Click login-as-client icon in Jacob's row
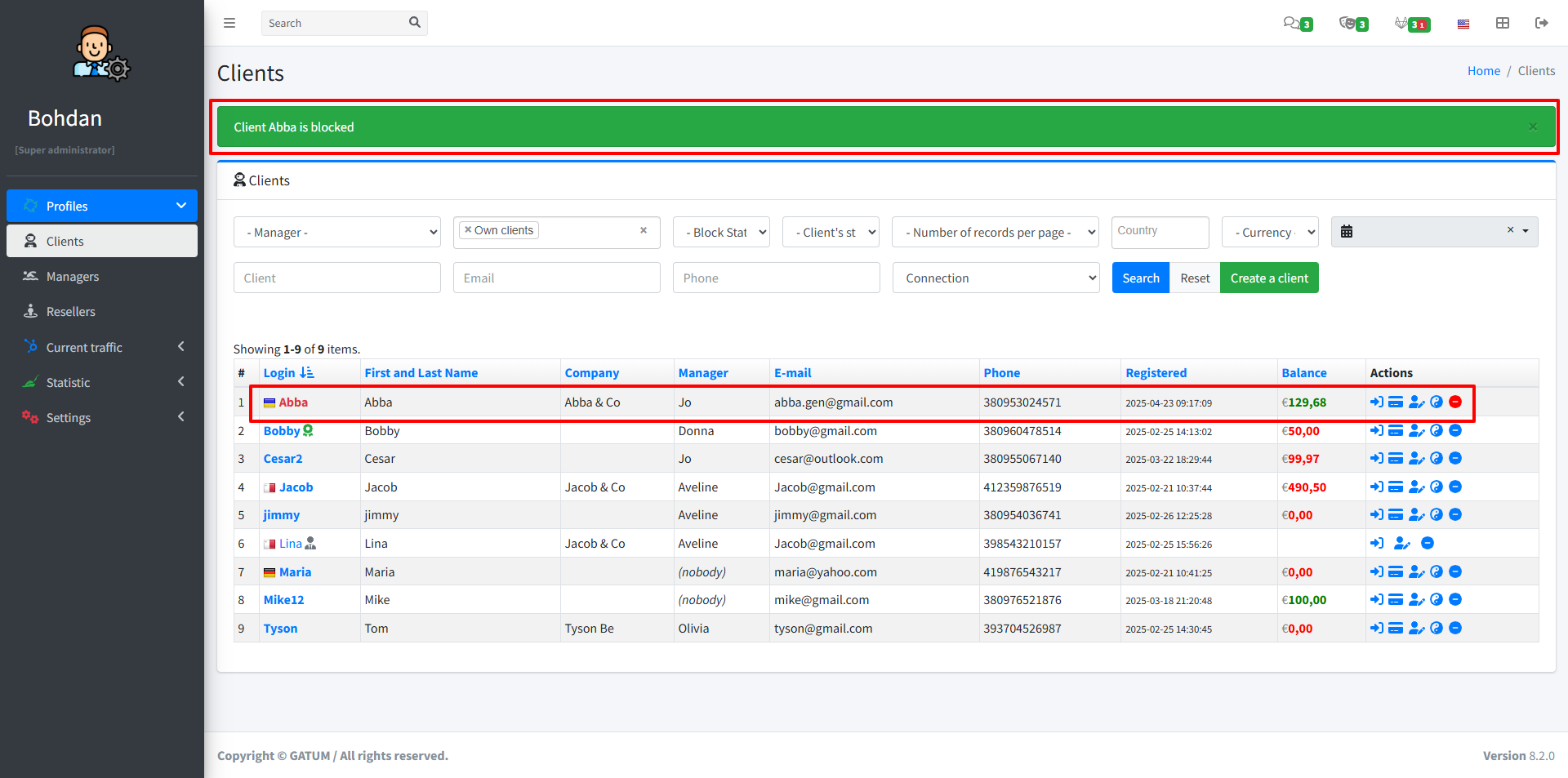This screenshot has height=778, width=1568. (1377, 487)
